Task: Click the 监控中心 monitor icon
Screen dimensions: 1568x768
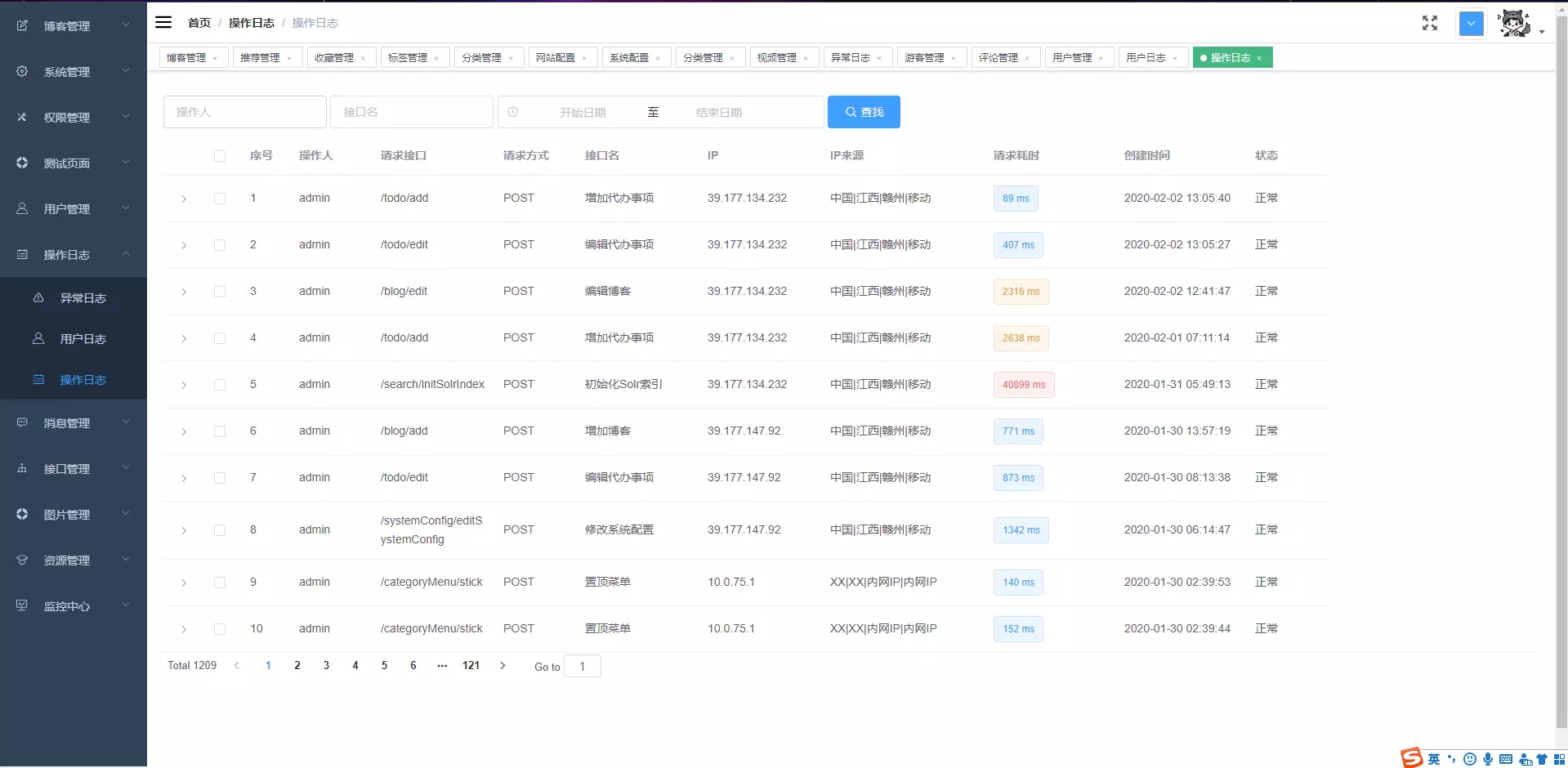Action: click(x=22, y=606)
